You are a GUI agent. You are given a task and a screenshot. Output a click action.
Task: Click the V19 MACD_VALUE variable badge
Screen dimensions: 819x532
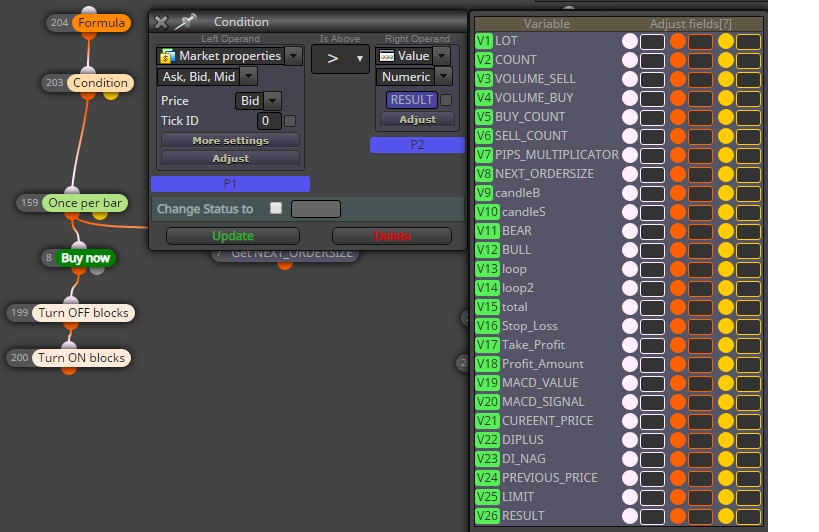[x=487, y=383]
